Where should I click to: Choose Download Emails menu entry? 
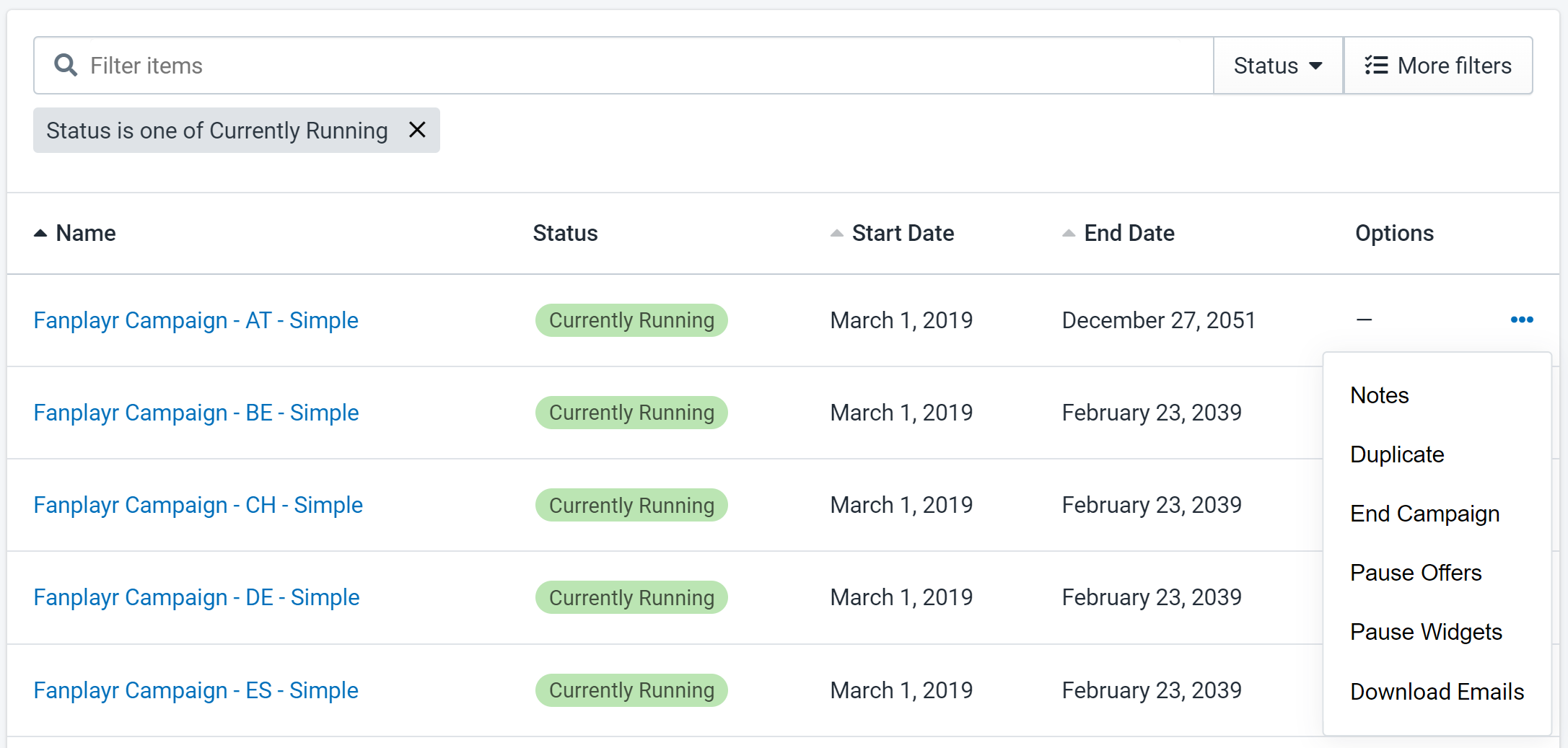1437,692
